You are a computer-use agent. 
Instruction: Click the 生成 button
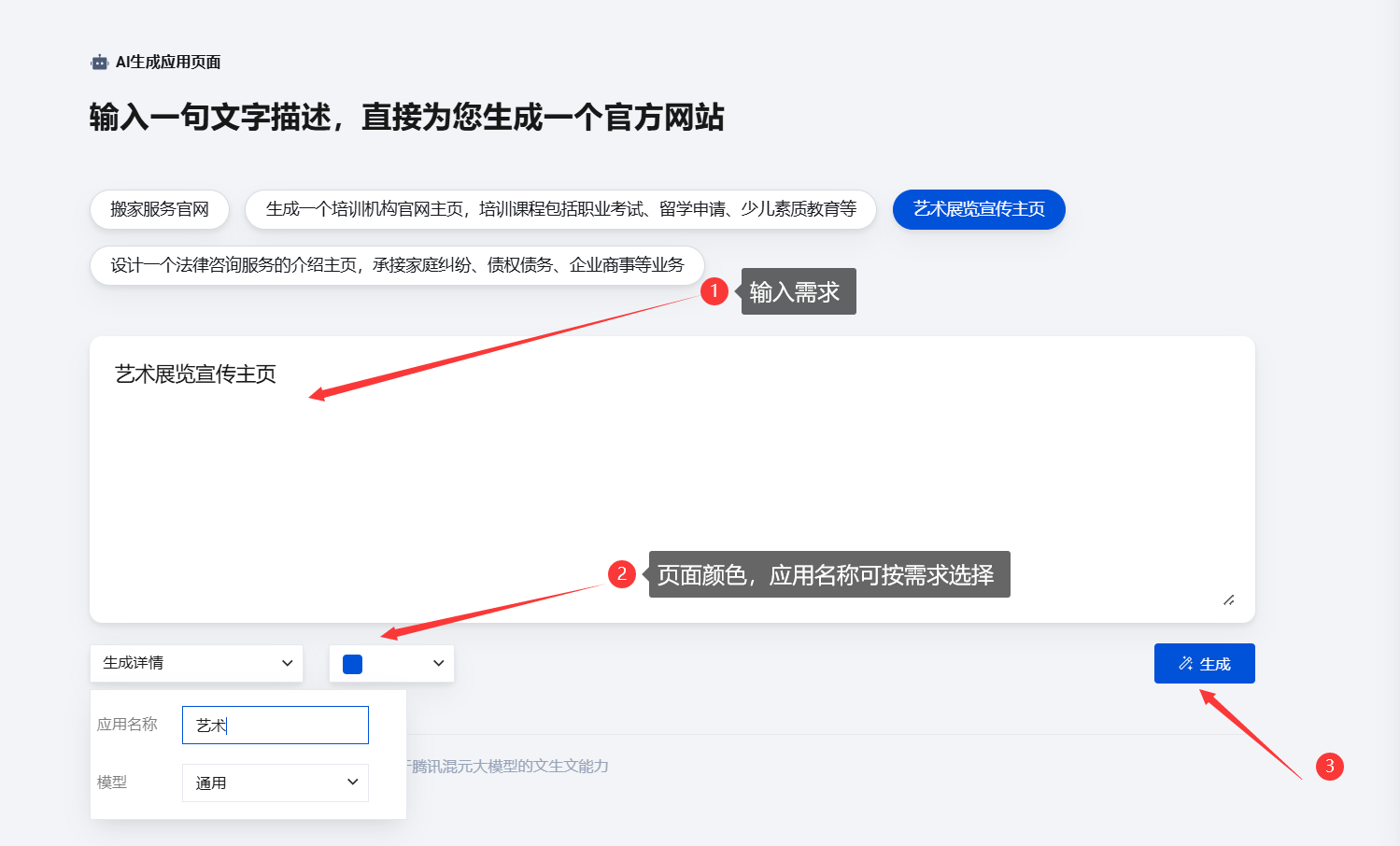pyautogui.click(x=1204, y=664)
